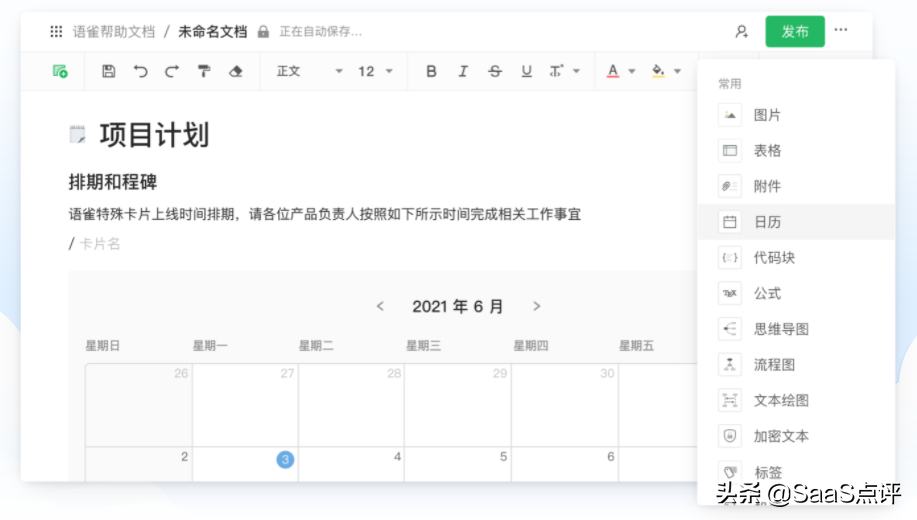Image resolution: width=917 pixels, height=520 pixels.
Task: Open the 正文 paragraph style dropdown
Action: point(309,71)
